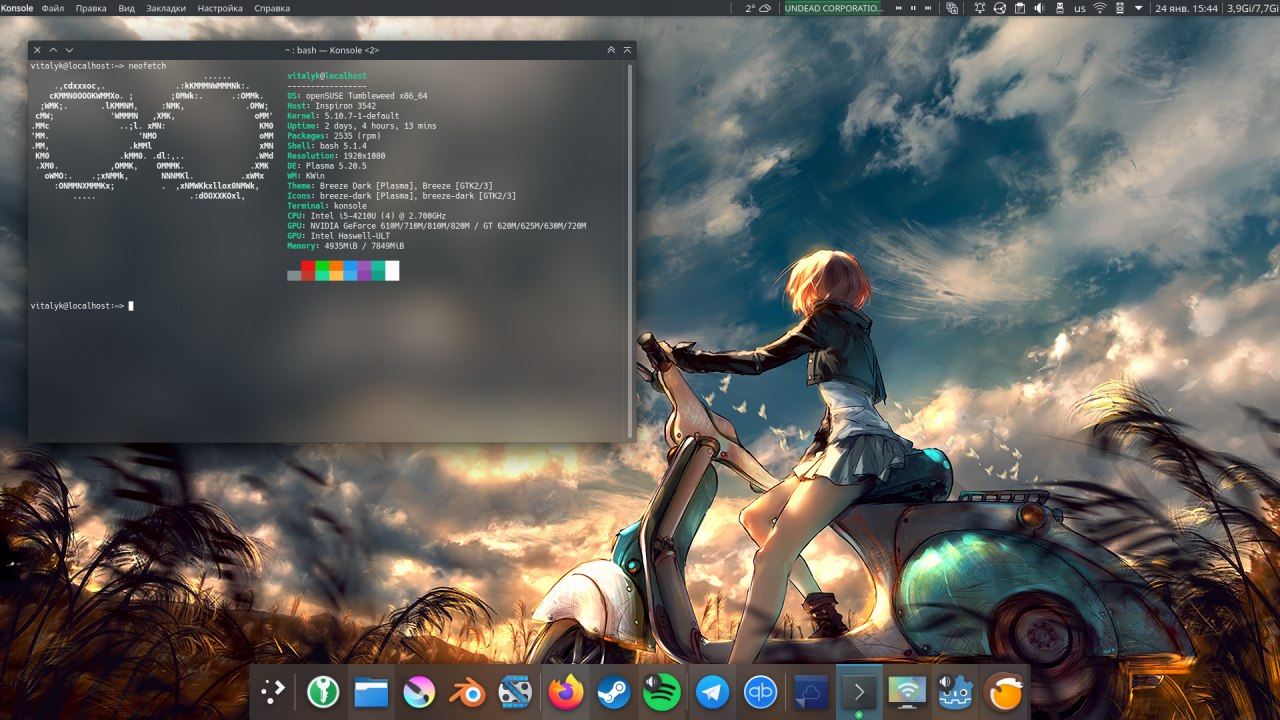Launch Firefox from the dock
This screenshot has height=720, width=1280.
tap(566, 692)
